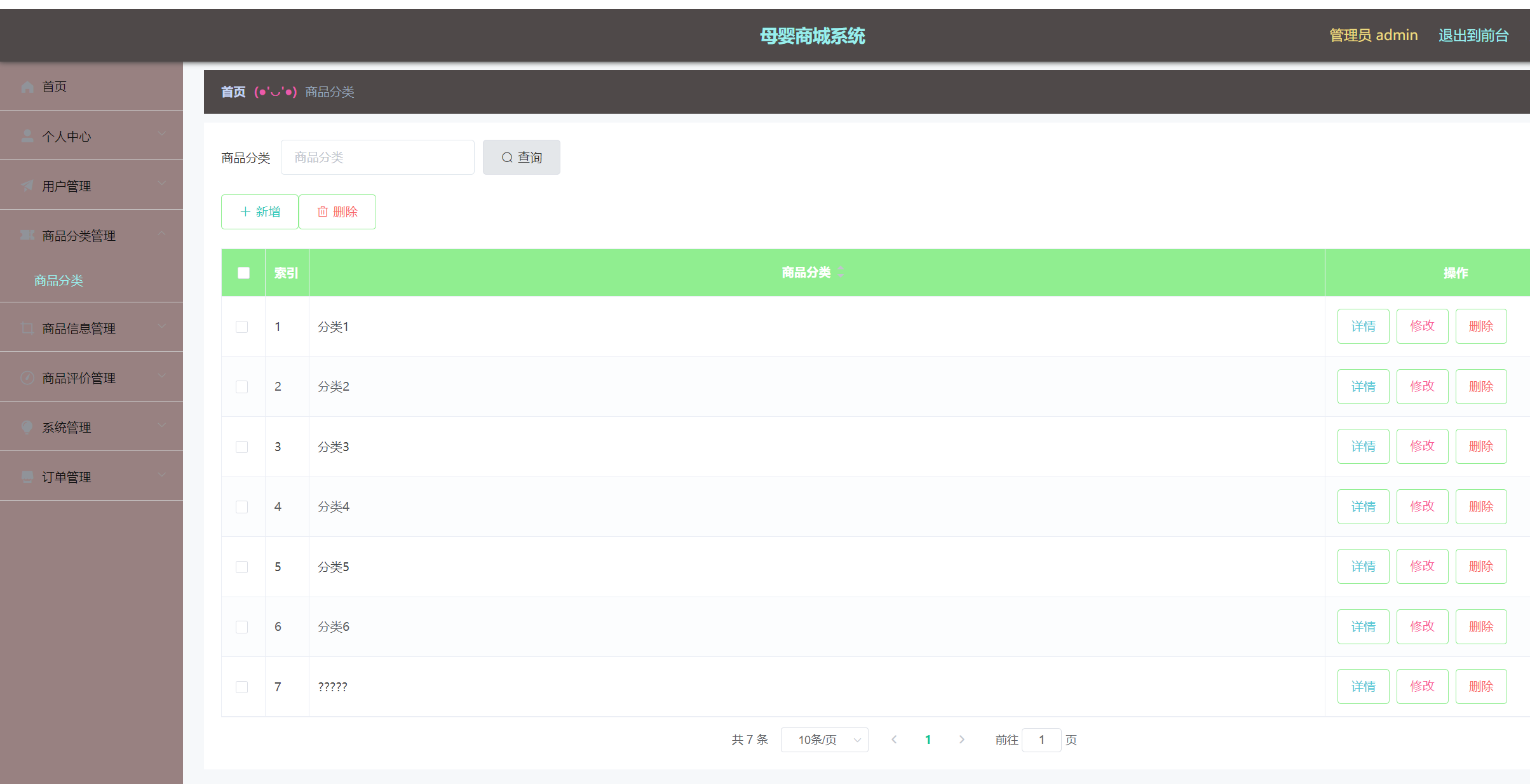Open the 10条/页 page size dropdown
The height and width of the screenshot is (784, 1530).
coord(824,740)
